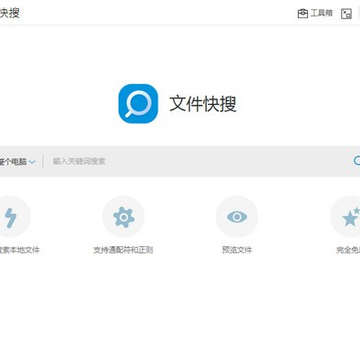Click the toolbox briefcase icon
Image resolution: width=360 pixels, height=360 pixels.
(303, 14)
